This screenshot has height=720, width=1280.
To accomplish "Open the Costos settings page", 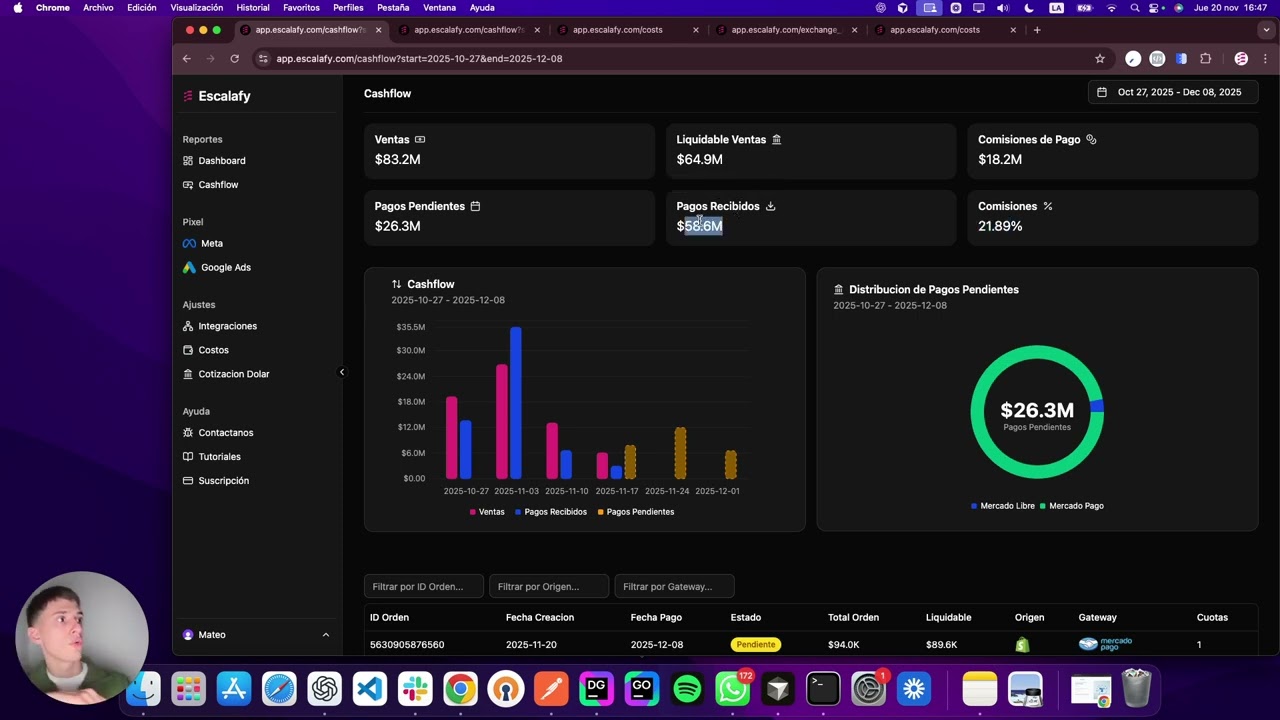I will point(206,350).
